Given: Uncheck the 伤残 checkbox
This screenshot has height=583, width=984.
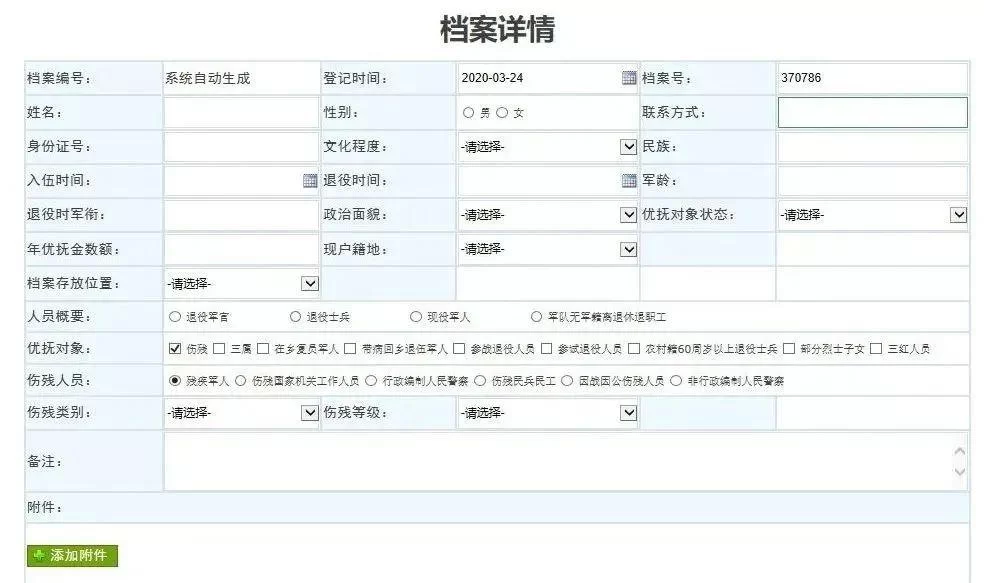Looking at the screenshot, I should 175,349.
